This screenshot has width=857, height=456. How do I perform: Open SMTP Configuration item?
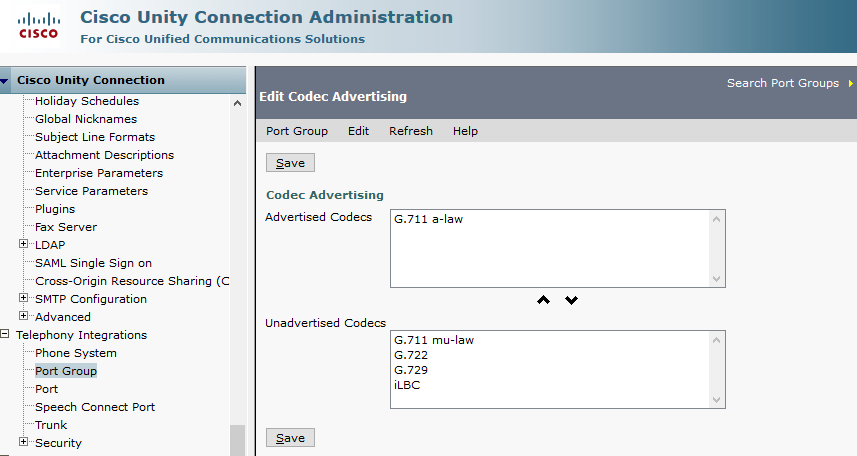click(x=91, y=300)
